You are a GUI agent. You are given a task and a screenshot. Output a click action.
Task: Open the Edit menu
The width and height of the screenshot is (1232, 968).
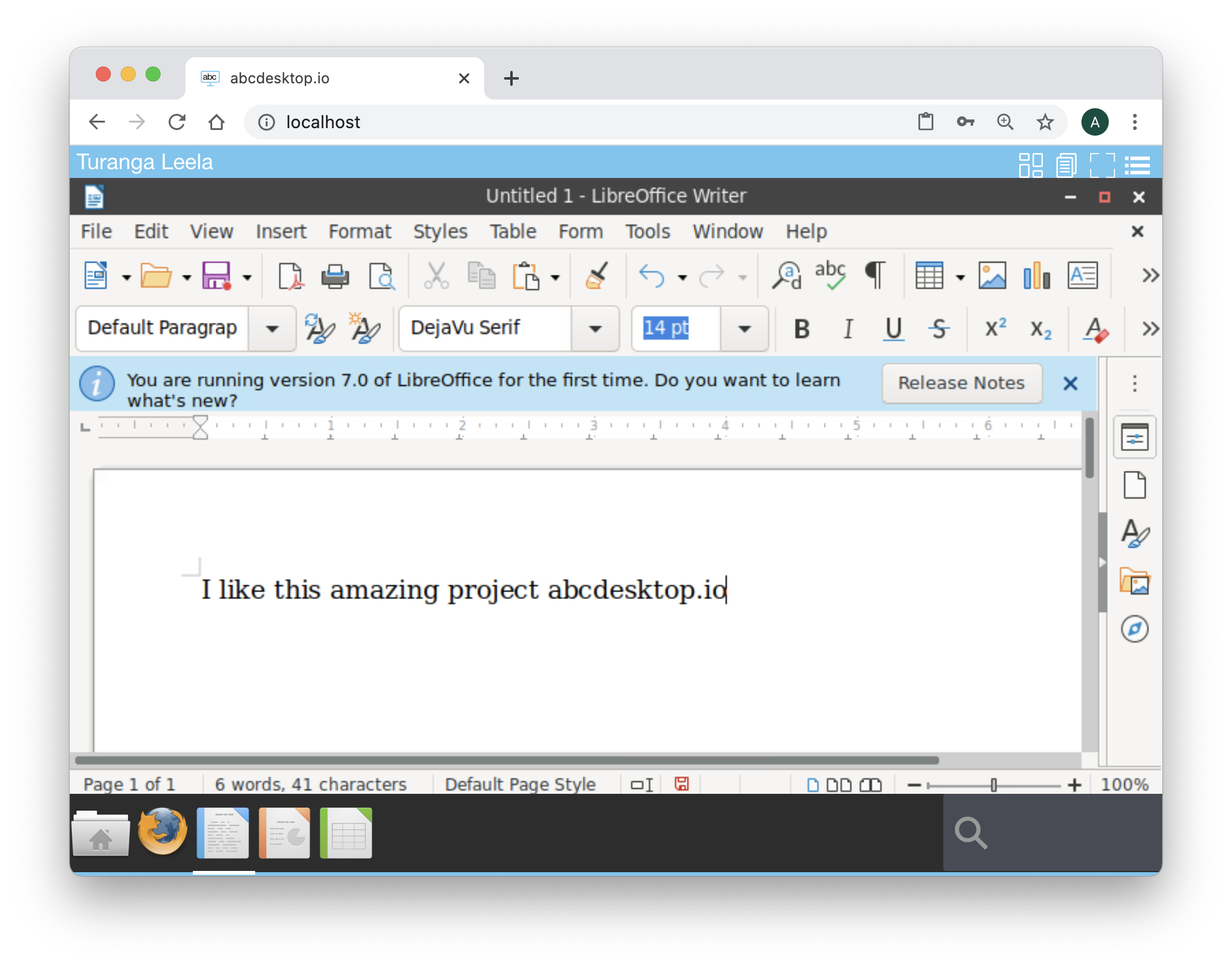pos(151,231)
